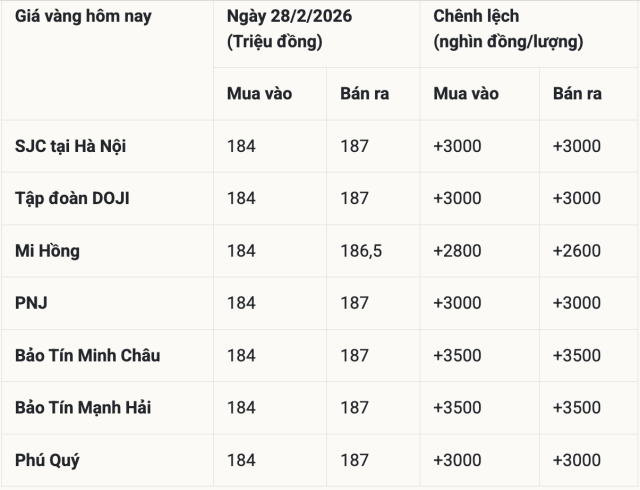Click "Mua vào" subheader under Chênh lệch
This screenshot has width=640, height=490.
tap(466, 94)
